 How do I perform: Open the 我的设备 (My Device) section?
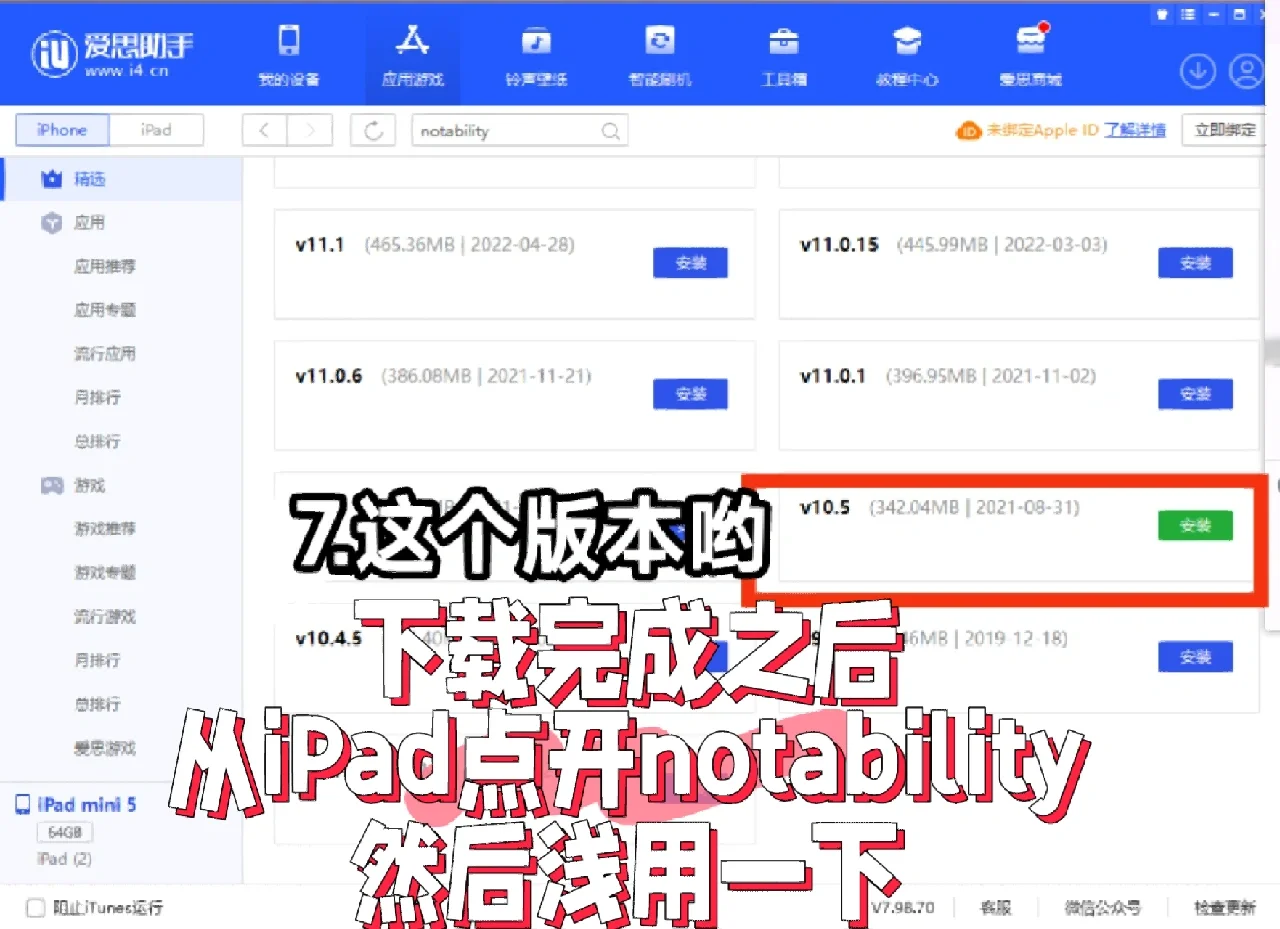289,53
